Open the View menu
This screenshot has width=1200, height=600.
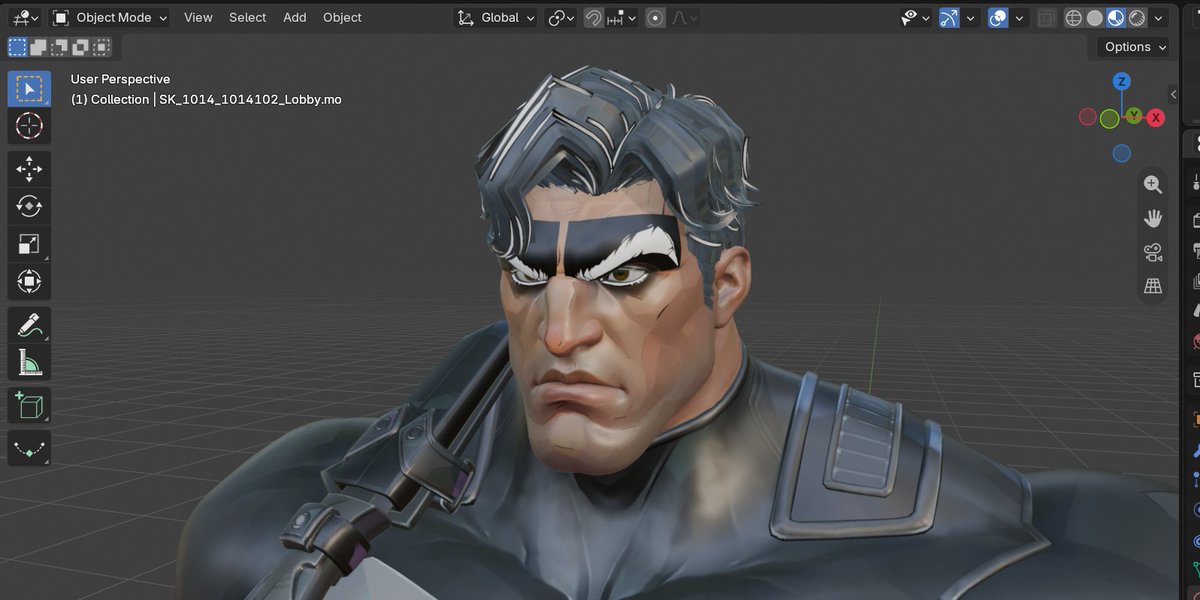[198, 17]
